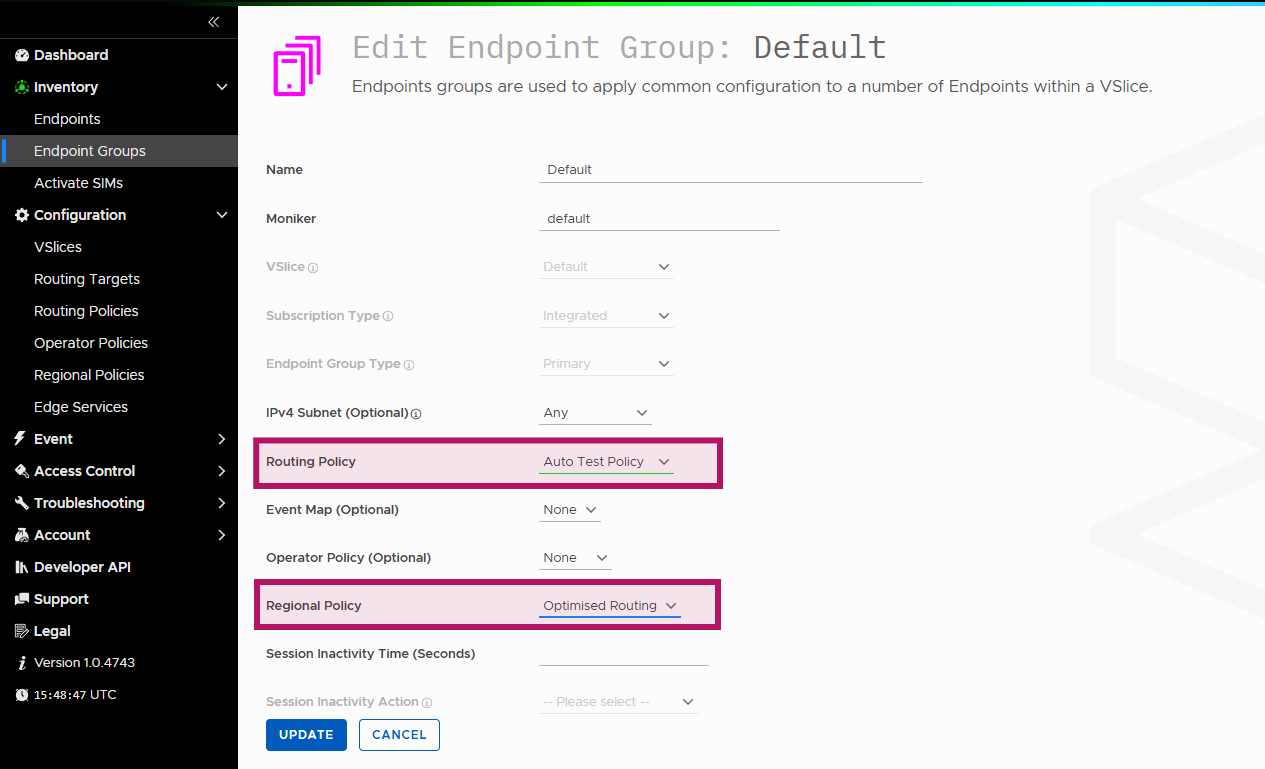Open the Regional Policy dropdown

point(610,606)
